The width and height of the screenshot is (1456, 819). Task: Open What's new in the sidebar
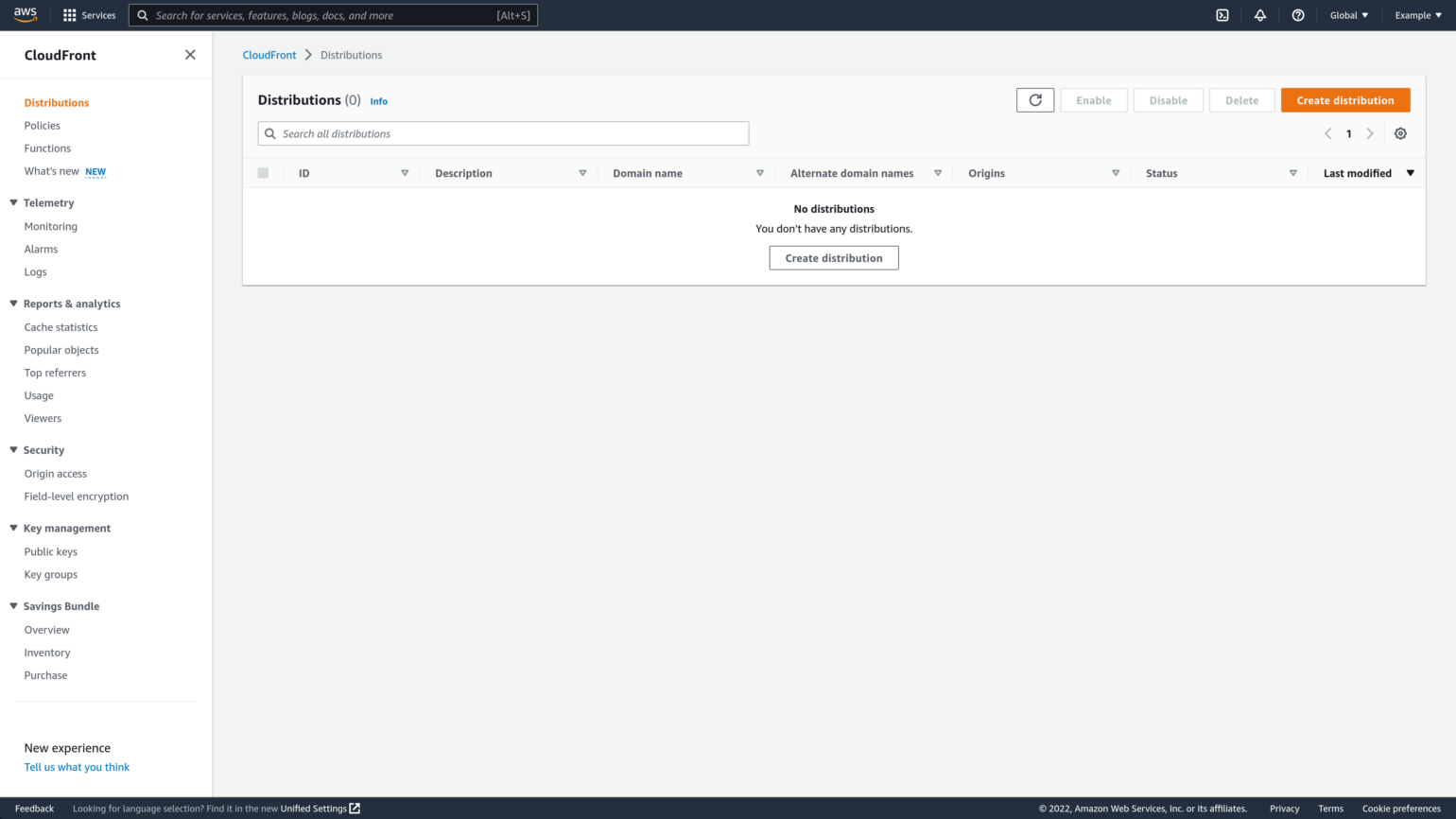coord(52,171)
